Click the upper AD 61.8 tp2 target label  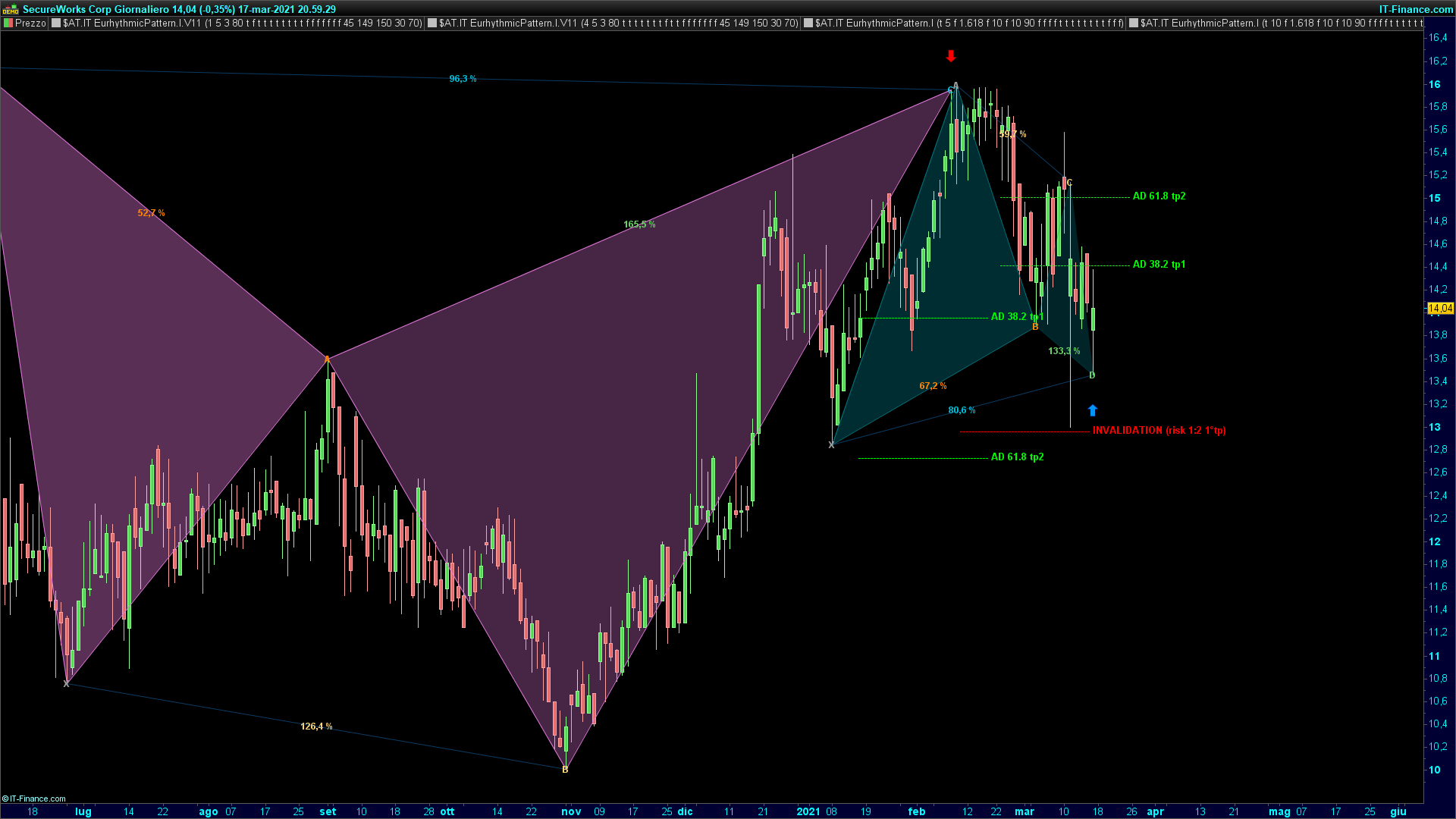(x=1159, y=196)
